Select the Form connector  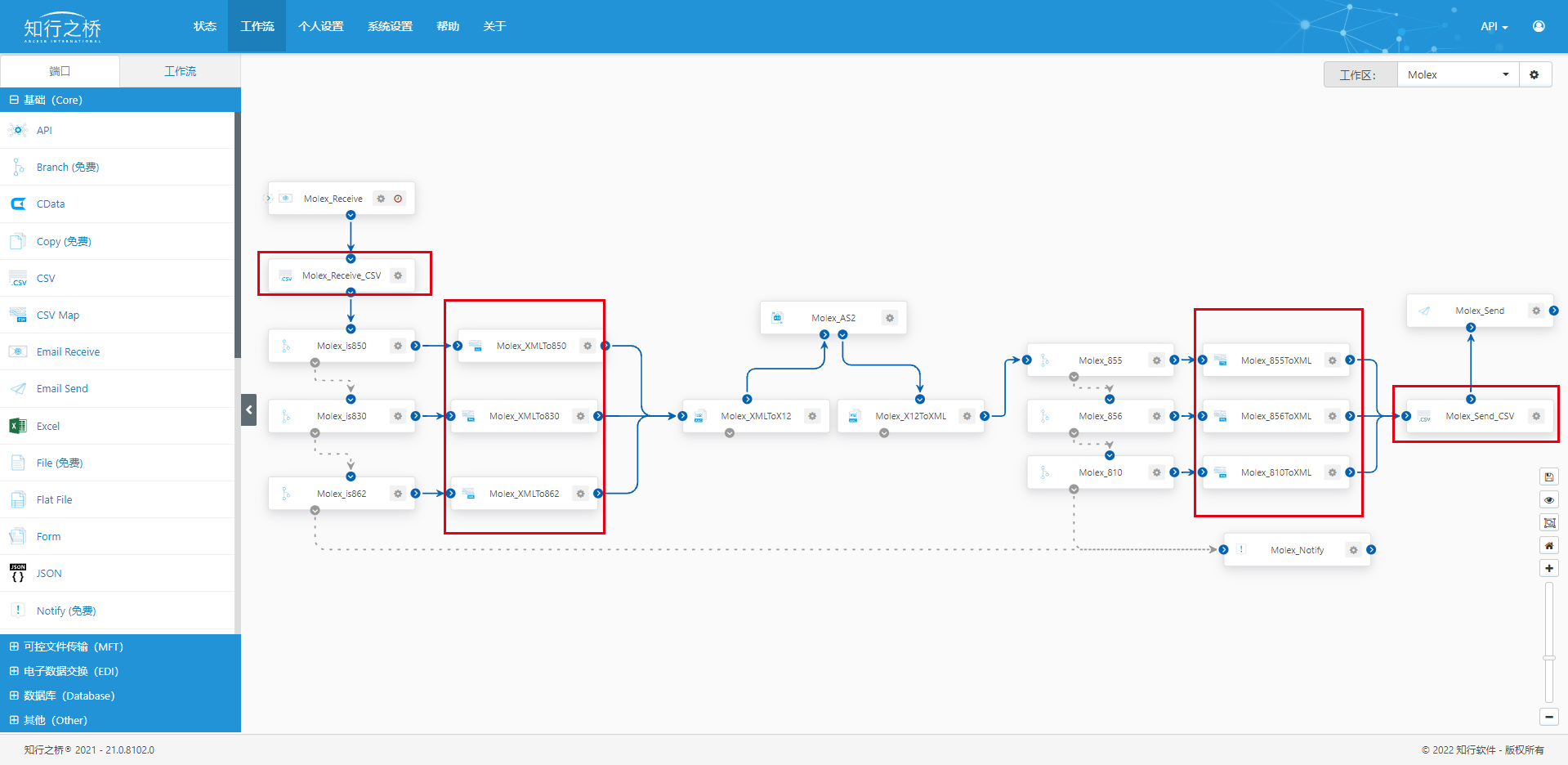tap(117, 536)
